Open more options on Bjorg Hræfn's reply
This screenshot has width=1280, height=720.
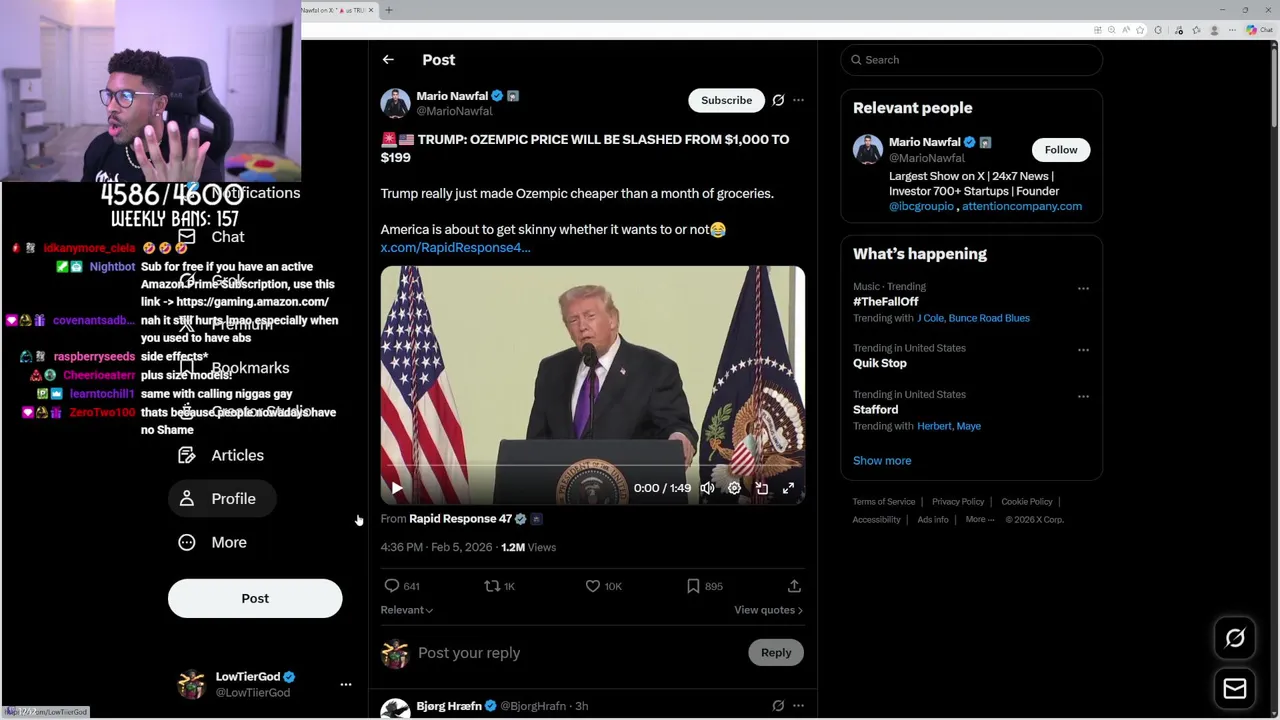798,706
